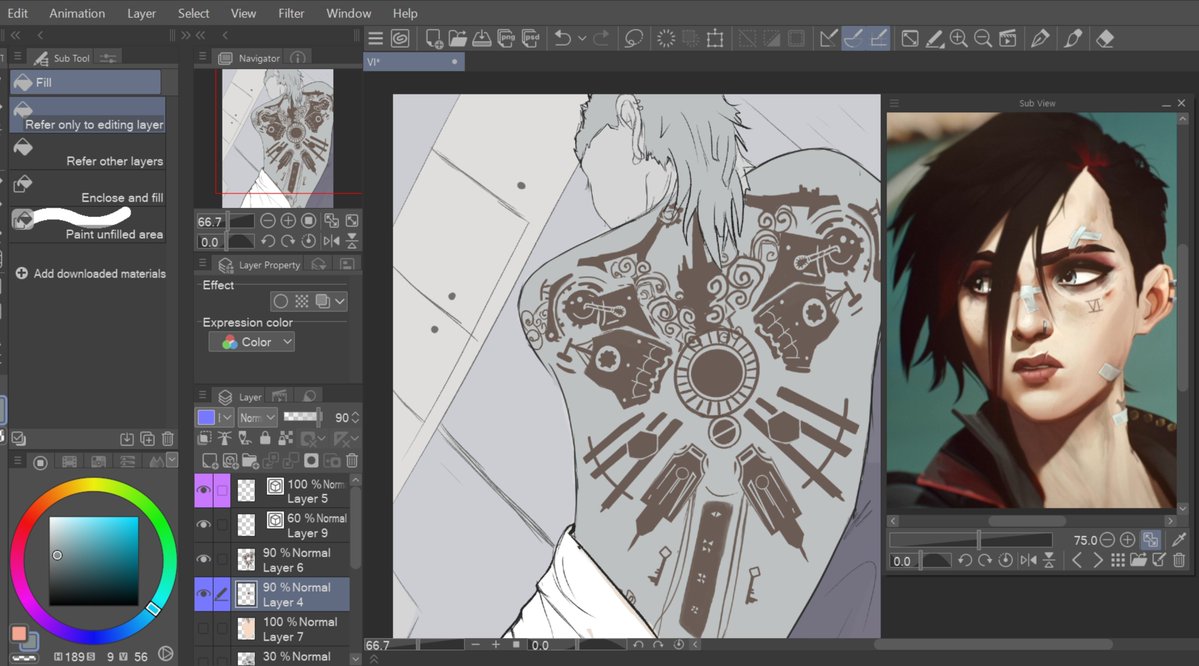Open the Animation menu
The image size is (1199, 666).
coord(77,13)
